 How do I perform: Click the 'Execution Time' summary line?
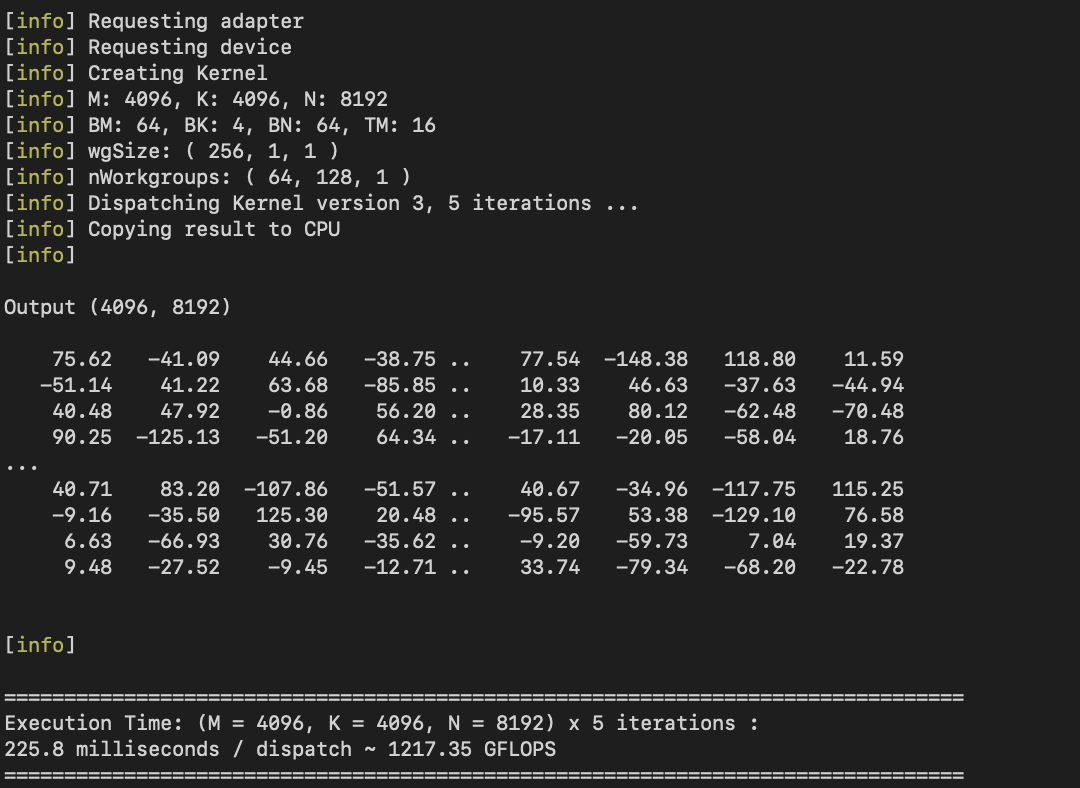click(381, 723)
